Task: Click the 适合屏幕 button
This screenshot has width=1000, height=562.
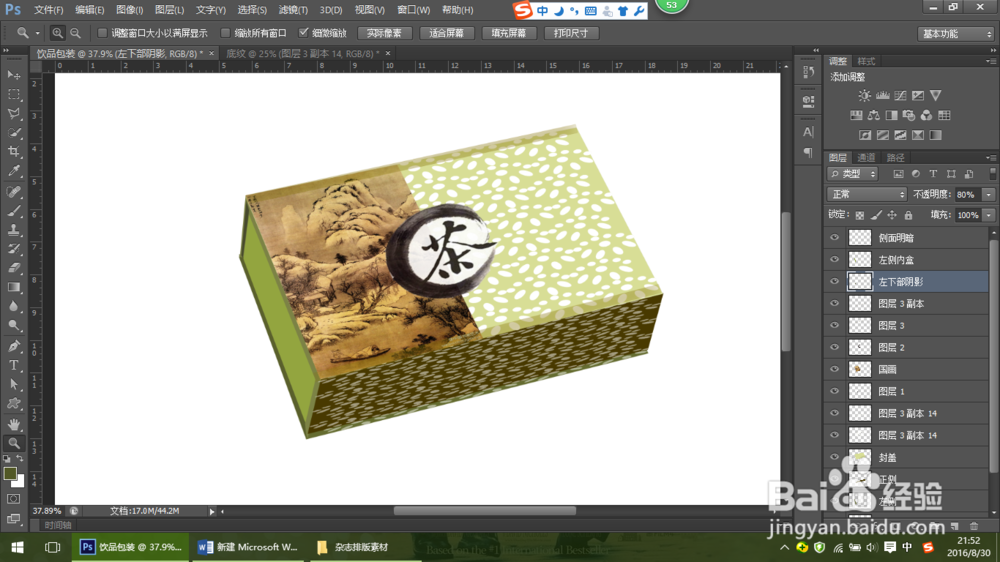Action: (446, 33)
